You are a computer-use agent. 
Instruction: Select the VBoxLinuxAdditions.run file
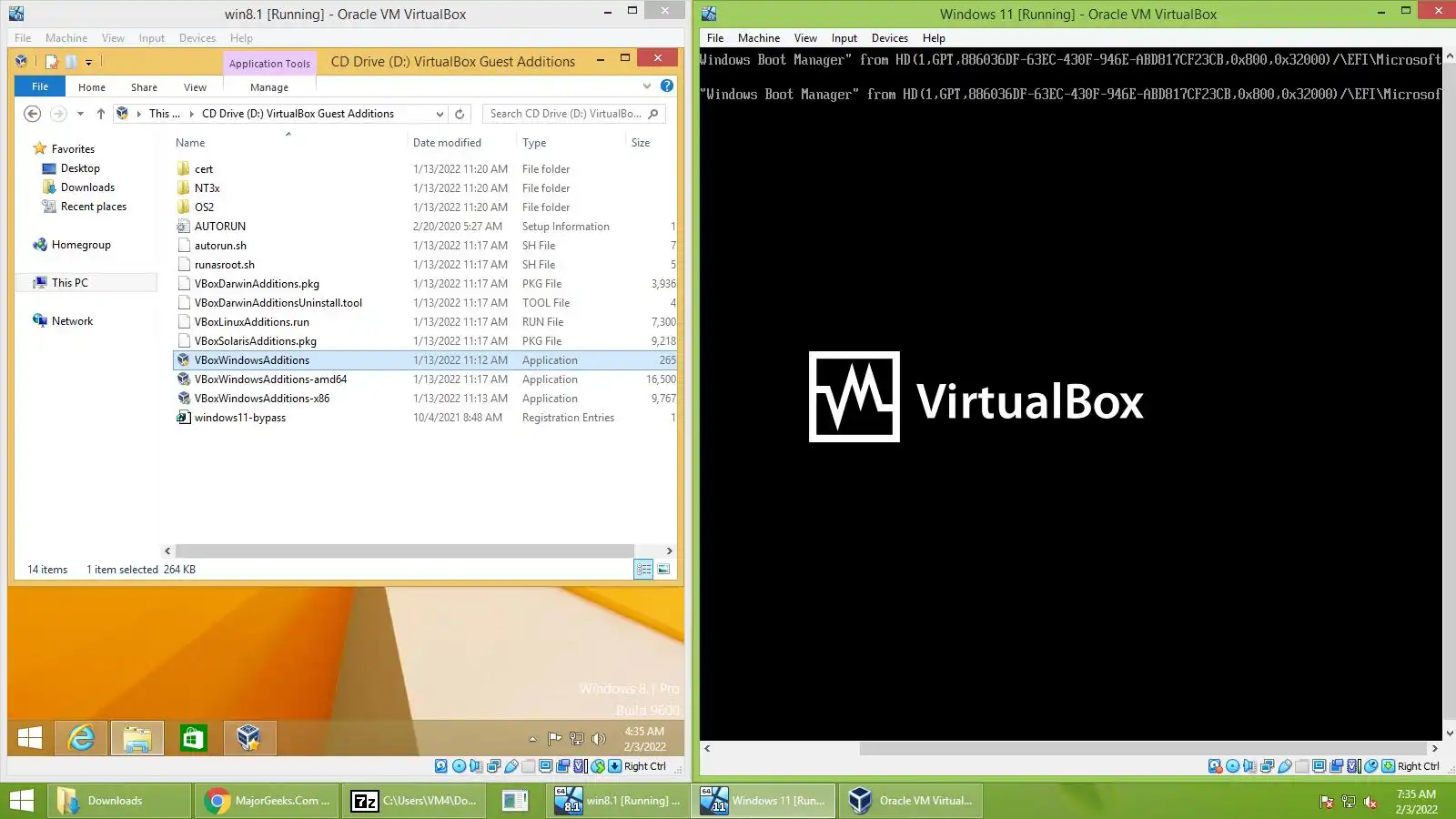click(251, 322)
